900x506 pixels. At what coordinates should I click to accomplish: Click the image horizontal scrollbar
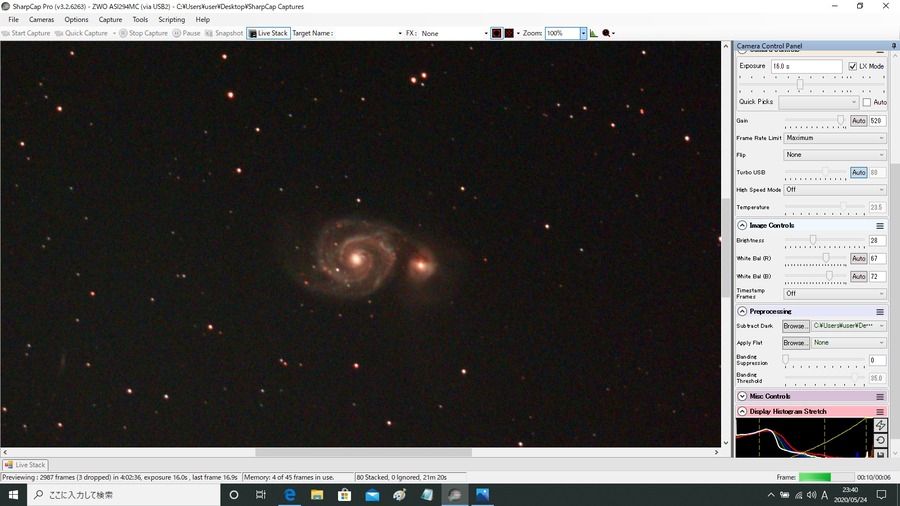click(x=363, y=452)
